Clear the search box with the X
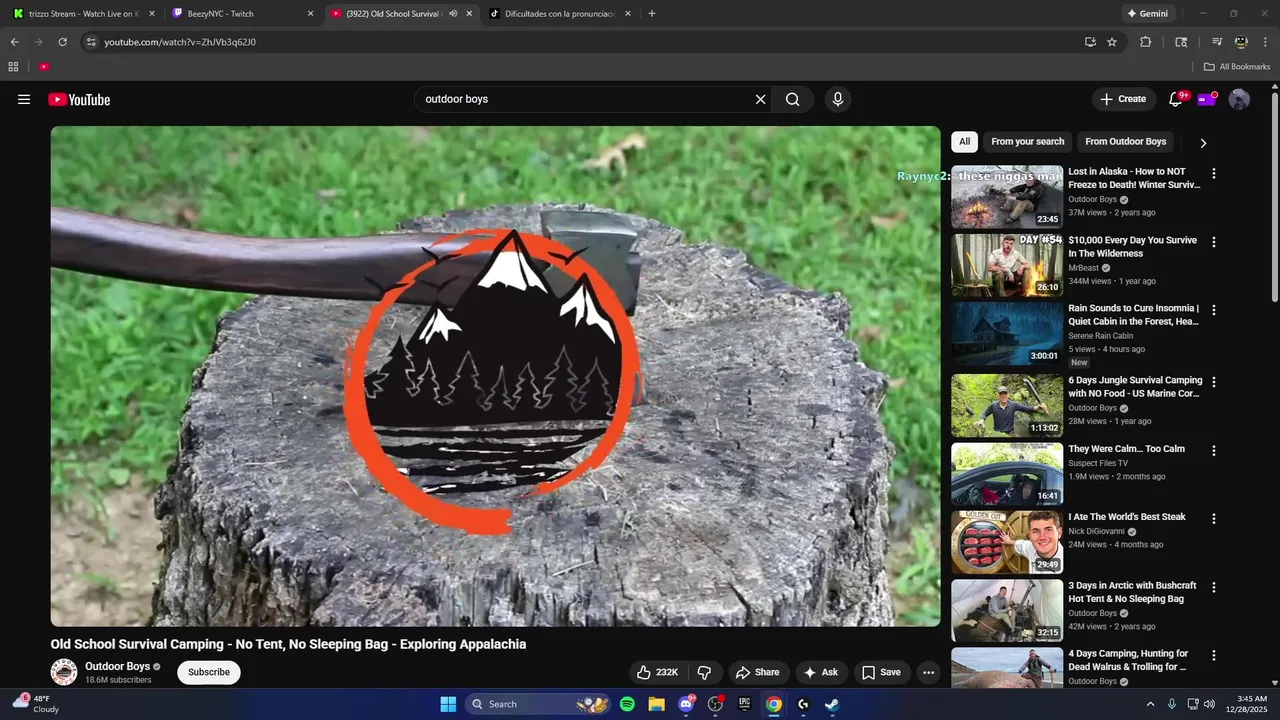 760,99
